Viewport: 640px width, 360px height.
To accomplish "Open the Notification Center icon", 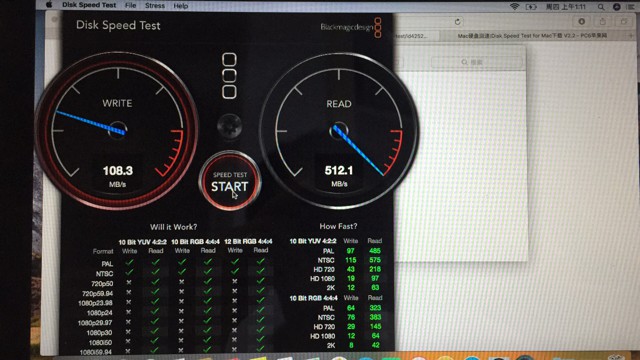I will [x=631, y=7].
